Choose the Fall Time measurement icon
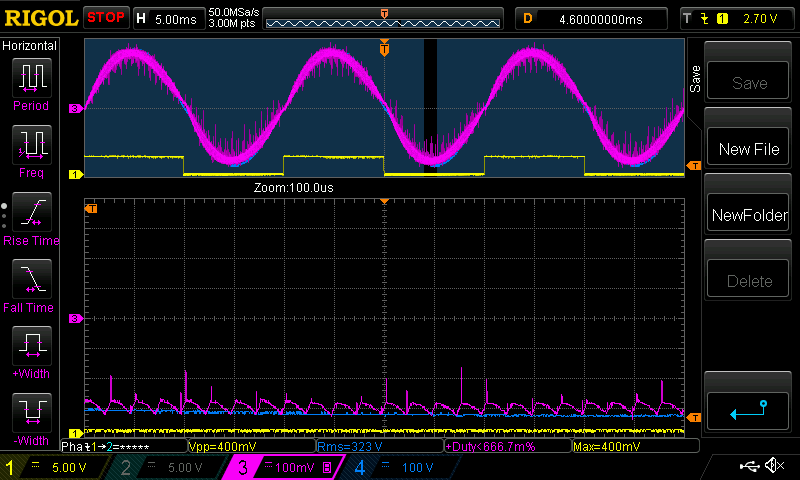The width and height of the screenshot is (800, 480). (30, 279)
